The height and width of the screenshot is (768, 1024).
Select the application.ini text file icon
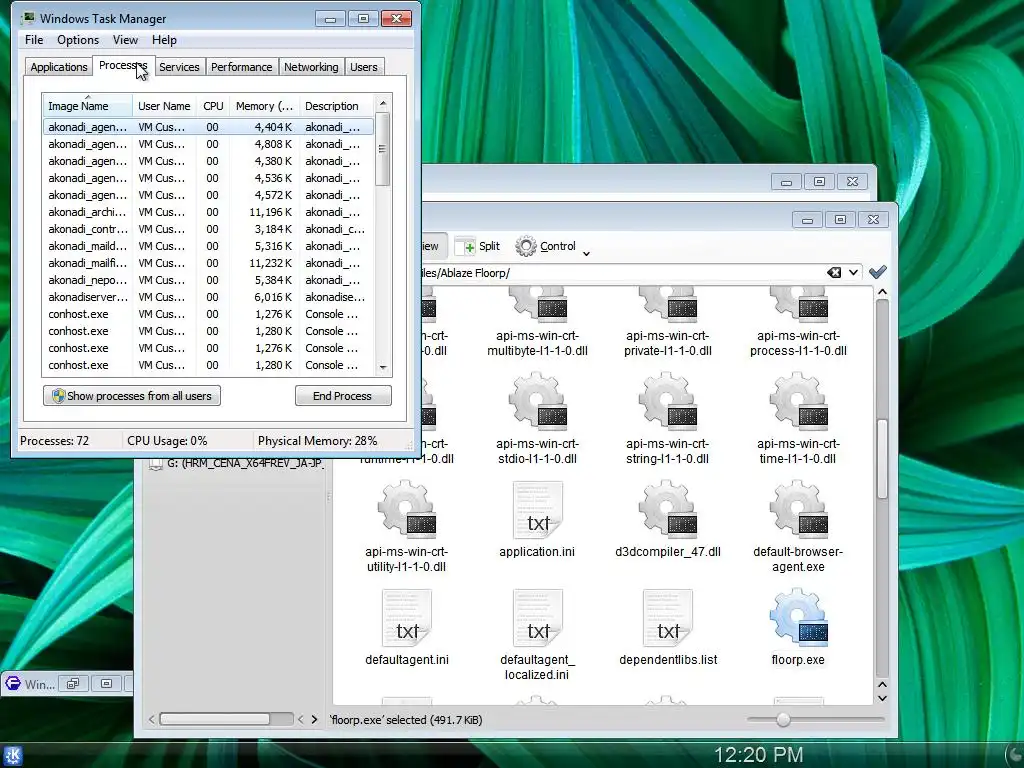537,509
